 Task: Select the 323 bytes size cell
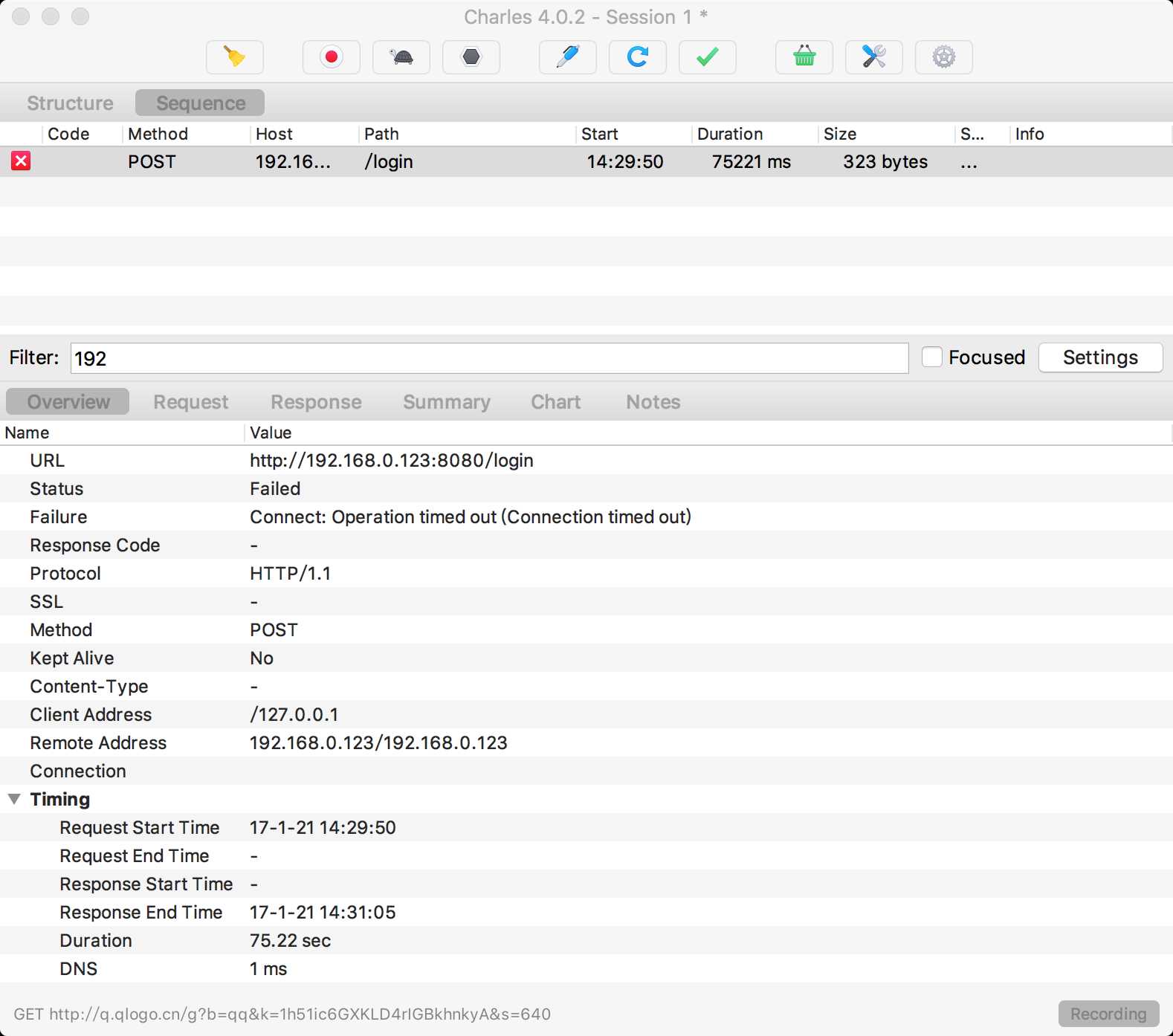pos(885,161)
